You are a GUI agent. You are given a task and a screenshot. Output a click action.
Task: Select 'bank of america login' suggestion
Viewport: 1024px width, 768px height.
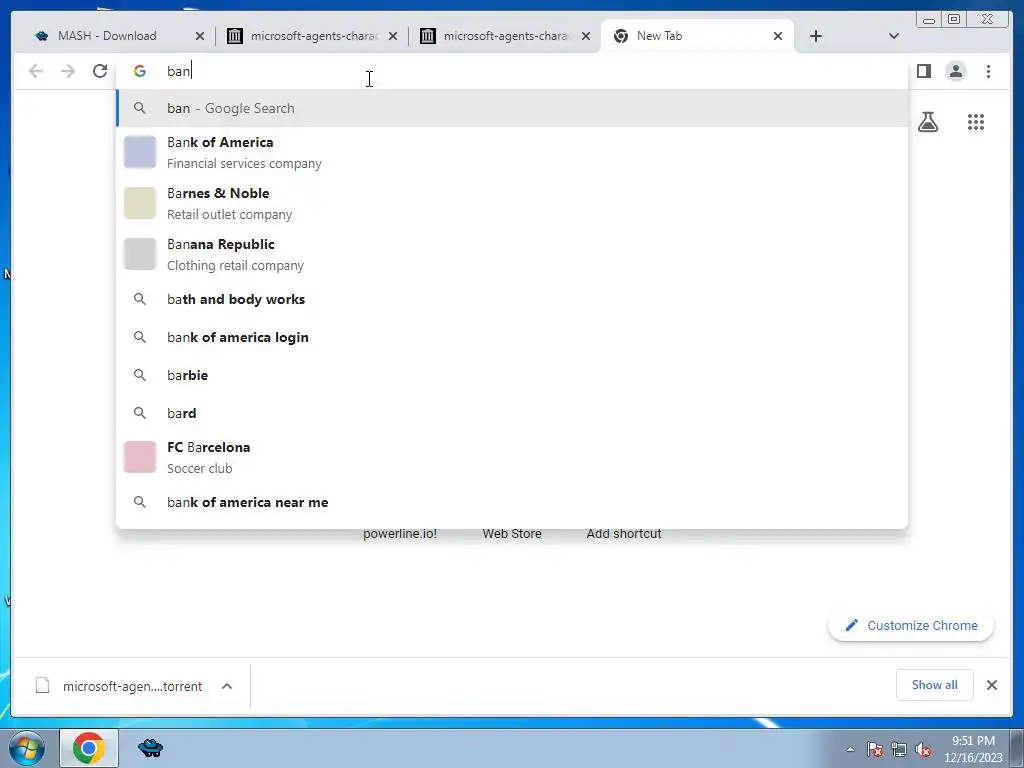click(512, 337)
